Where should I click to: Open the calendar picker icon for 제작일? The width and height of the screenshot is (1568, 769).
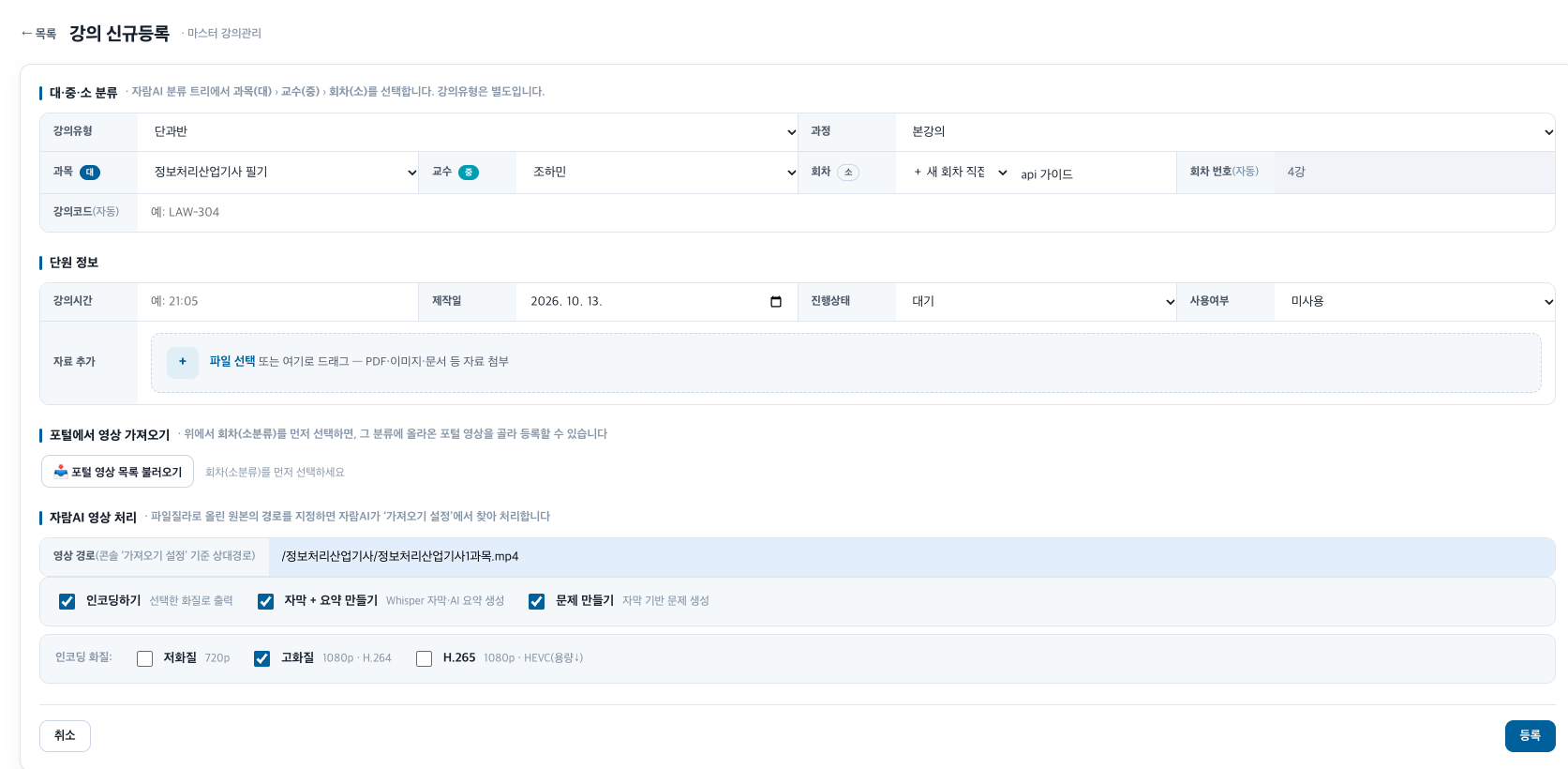[776, 301]
